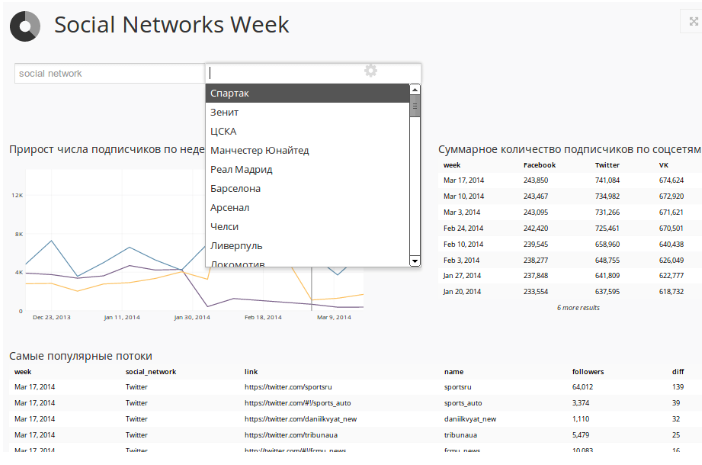This screenshot has height=465, width=702.
Task: Select Зенит from the dropdown list
Action: [307, 112]
